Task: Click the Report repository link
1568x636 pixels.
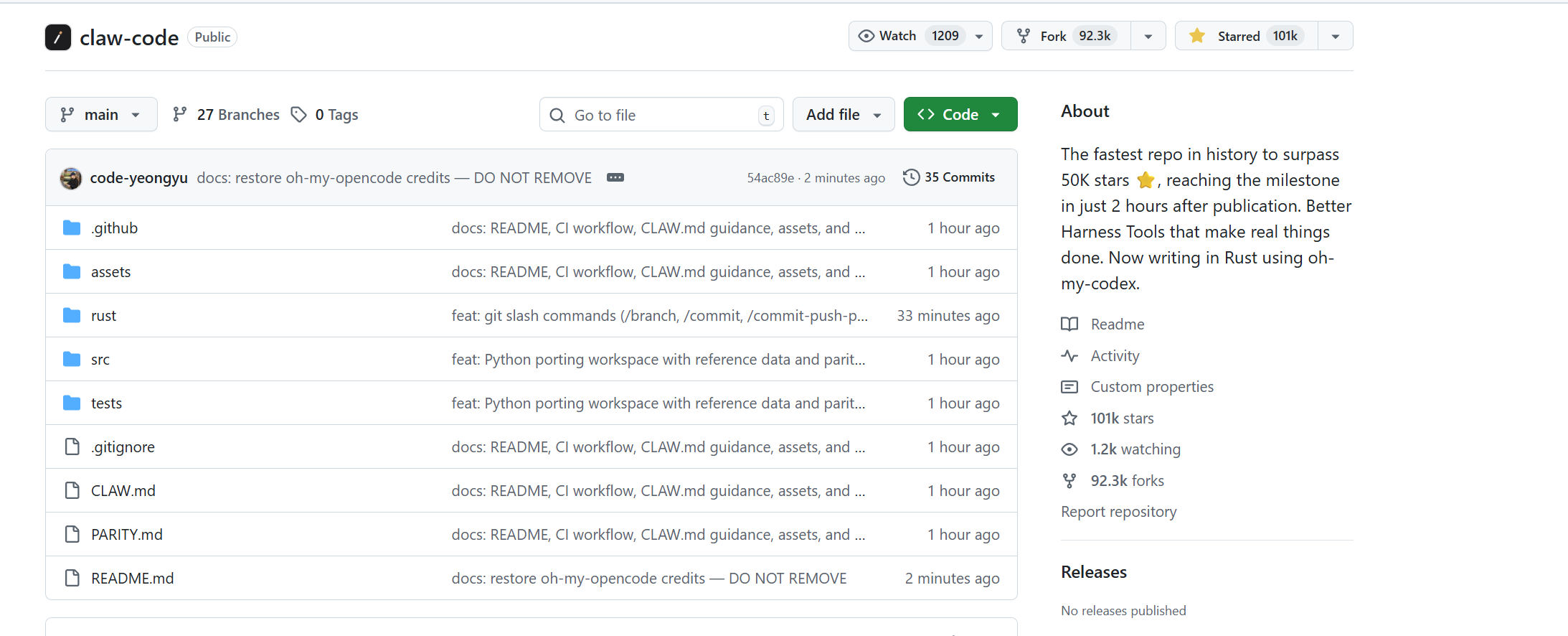Action: coord(1118,512)
